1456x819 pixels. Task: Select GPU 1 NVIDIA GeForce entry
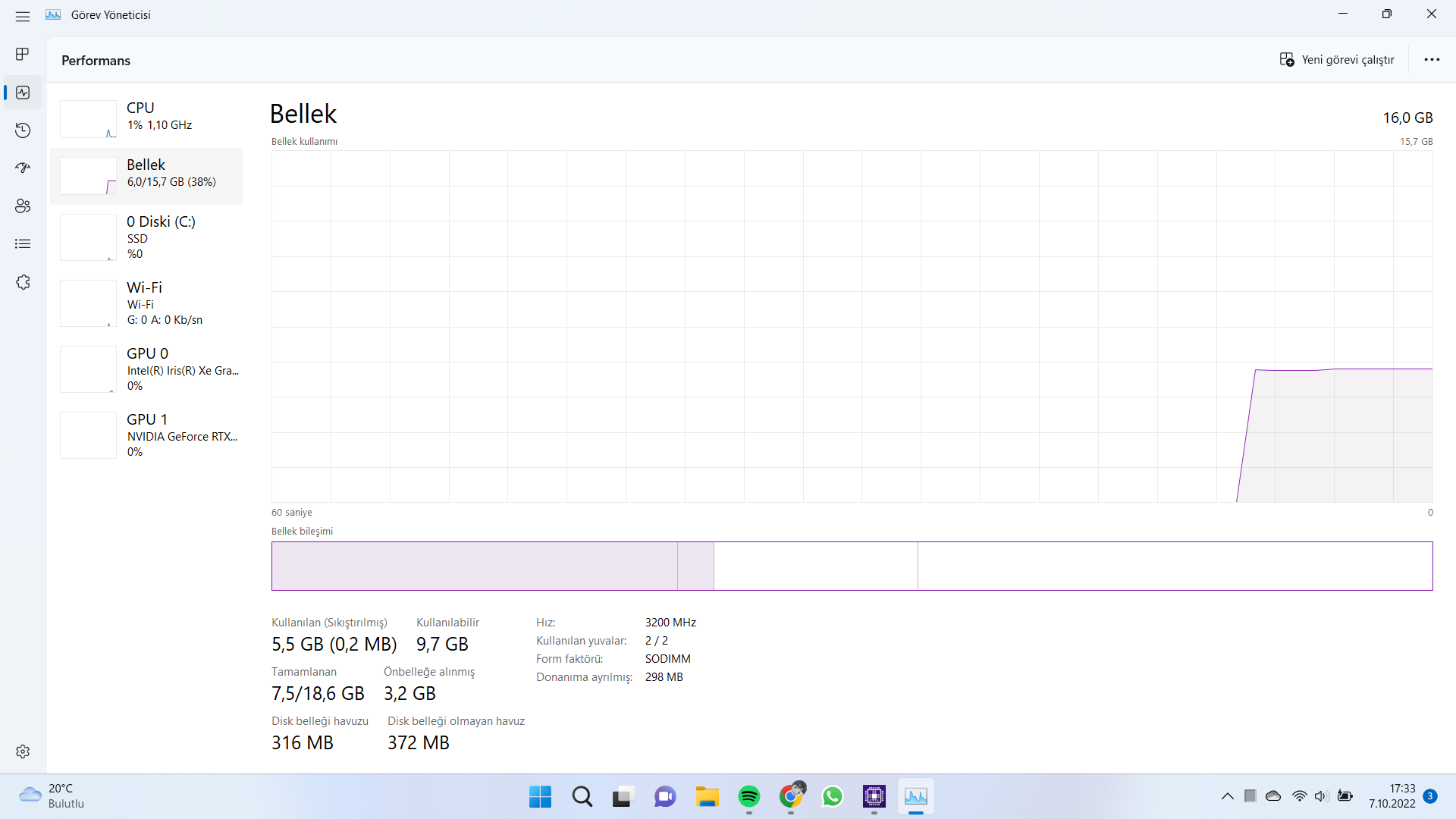(x=146, y=435)
